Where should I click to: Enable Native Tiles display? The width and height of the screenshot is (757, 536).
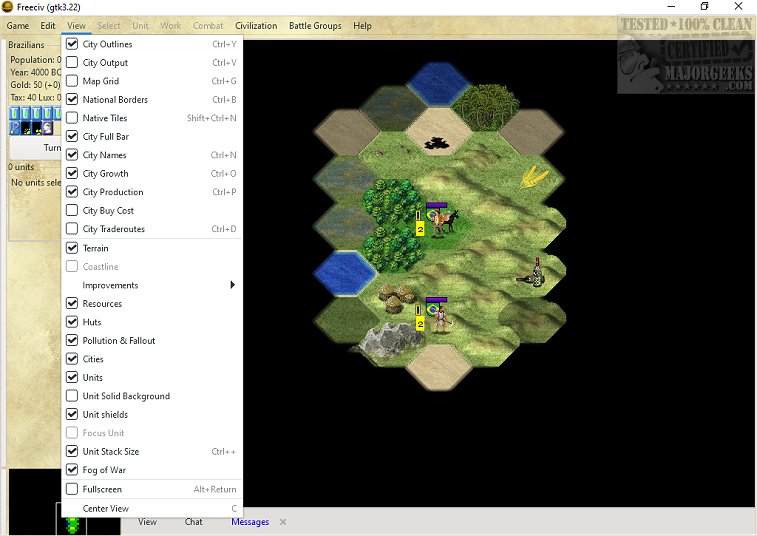click(72, 118)
